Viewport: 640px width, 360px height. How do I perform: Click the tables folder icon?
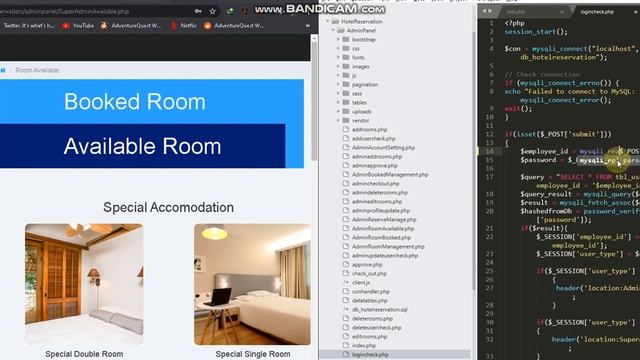pyautogui.click(x=346, y=102)
